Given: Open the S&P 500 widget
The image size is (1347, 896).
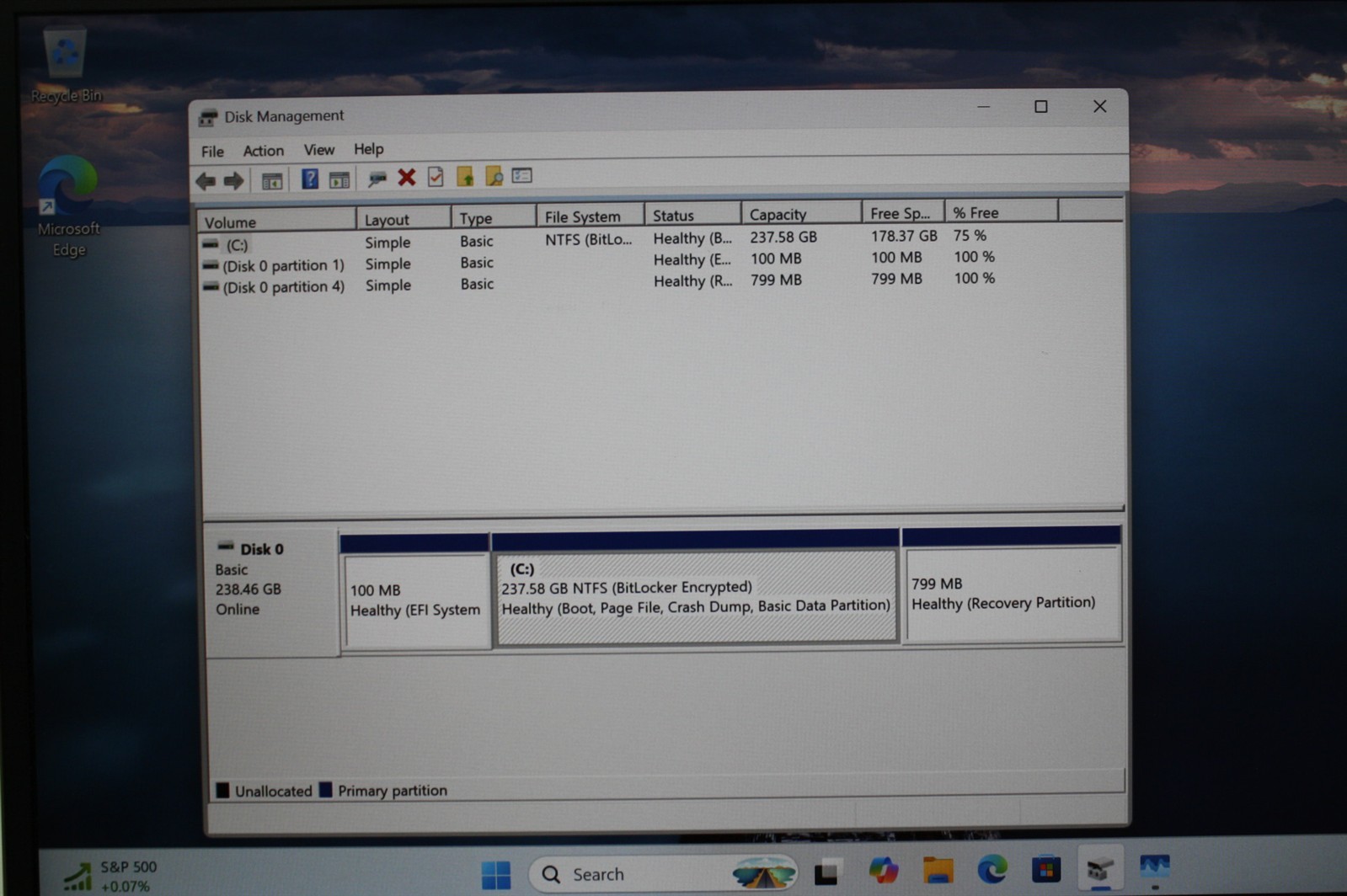Looking at the screenshot, I should (x=111, y=876).
